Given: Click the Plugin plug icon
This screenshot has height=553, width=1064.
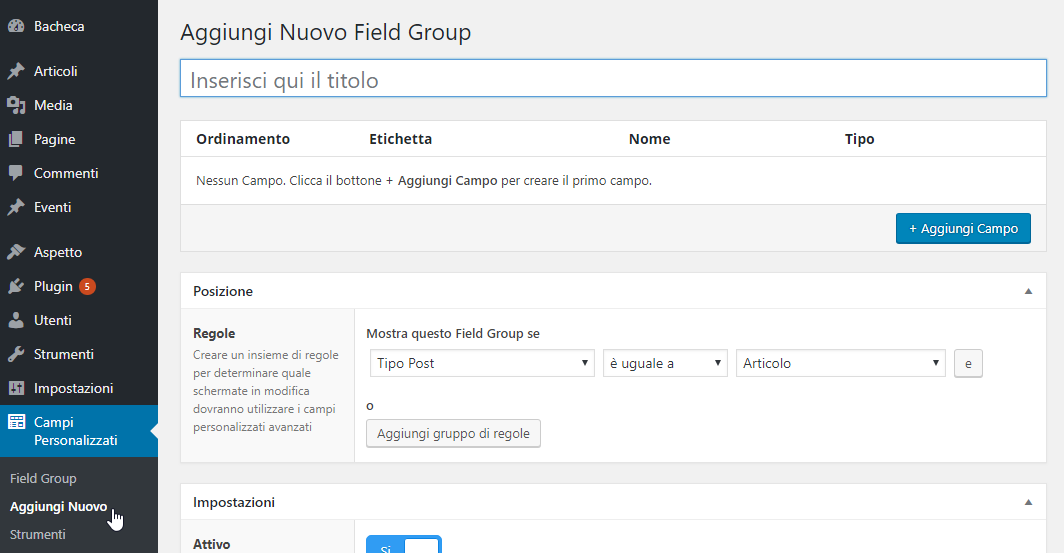Looking at the screenshot, I should [16, 286].
